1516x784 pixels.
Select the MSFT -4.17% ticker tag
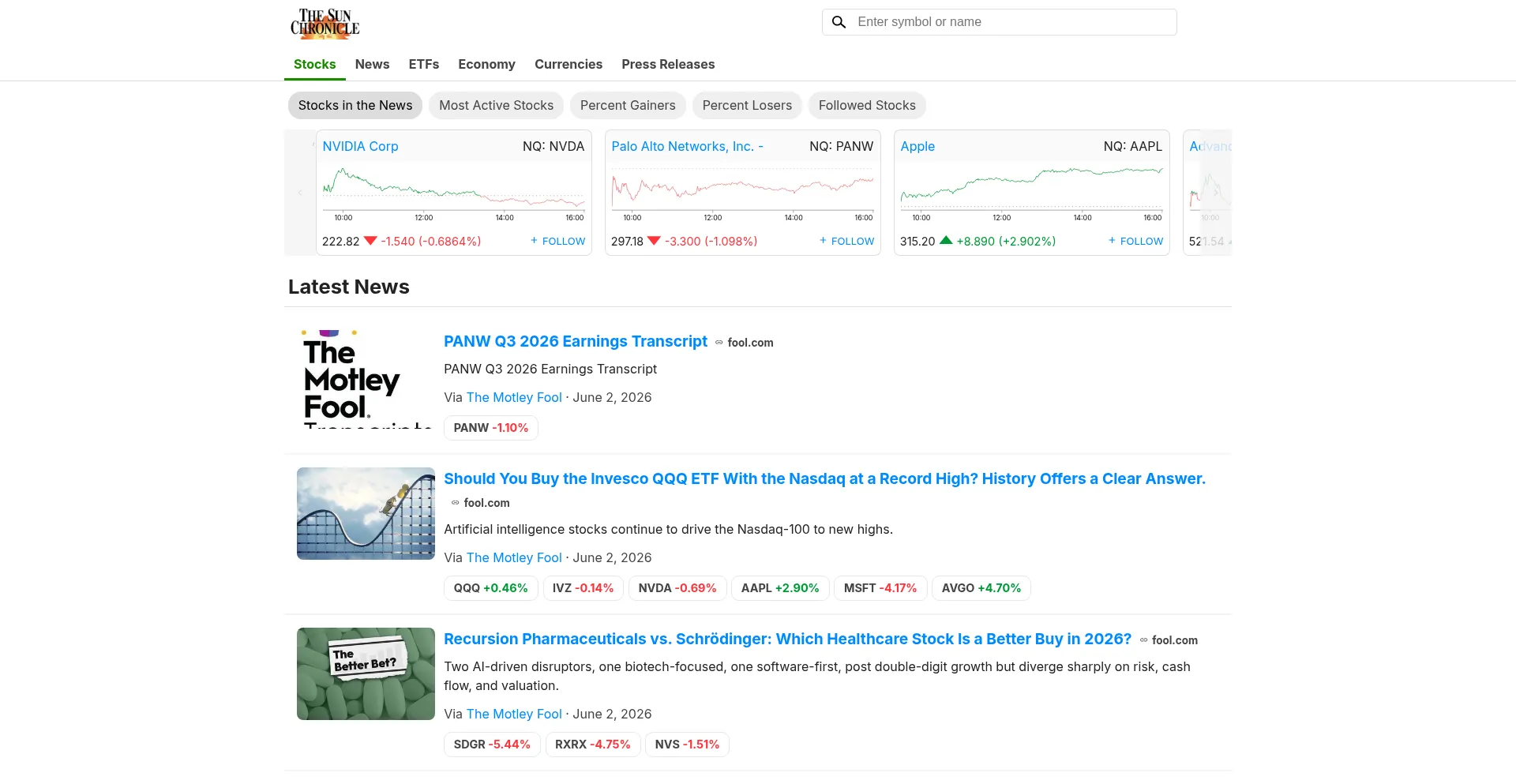point(880,588)
